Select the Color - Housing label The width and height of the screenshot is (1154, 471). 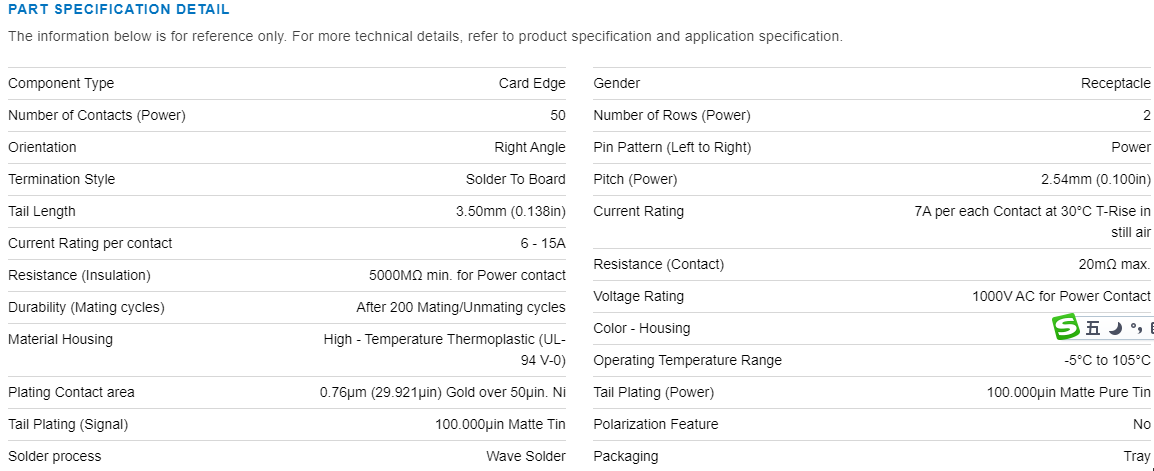[641, 328]
